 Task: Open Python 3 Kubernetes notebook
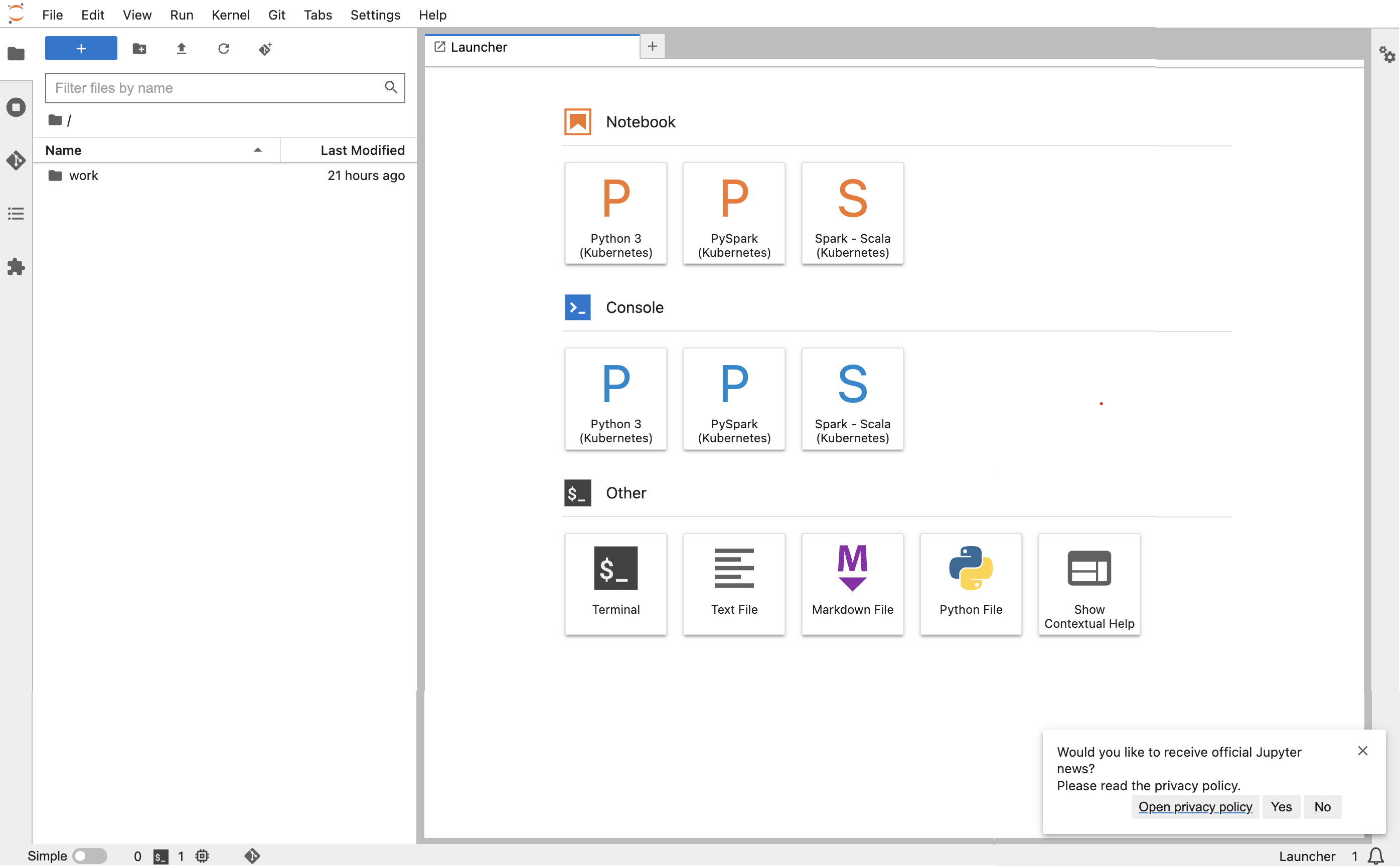[615, 212]
